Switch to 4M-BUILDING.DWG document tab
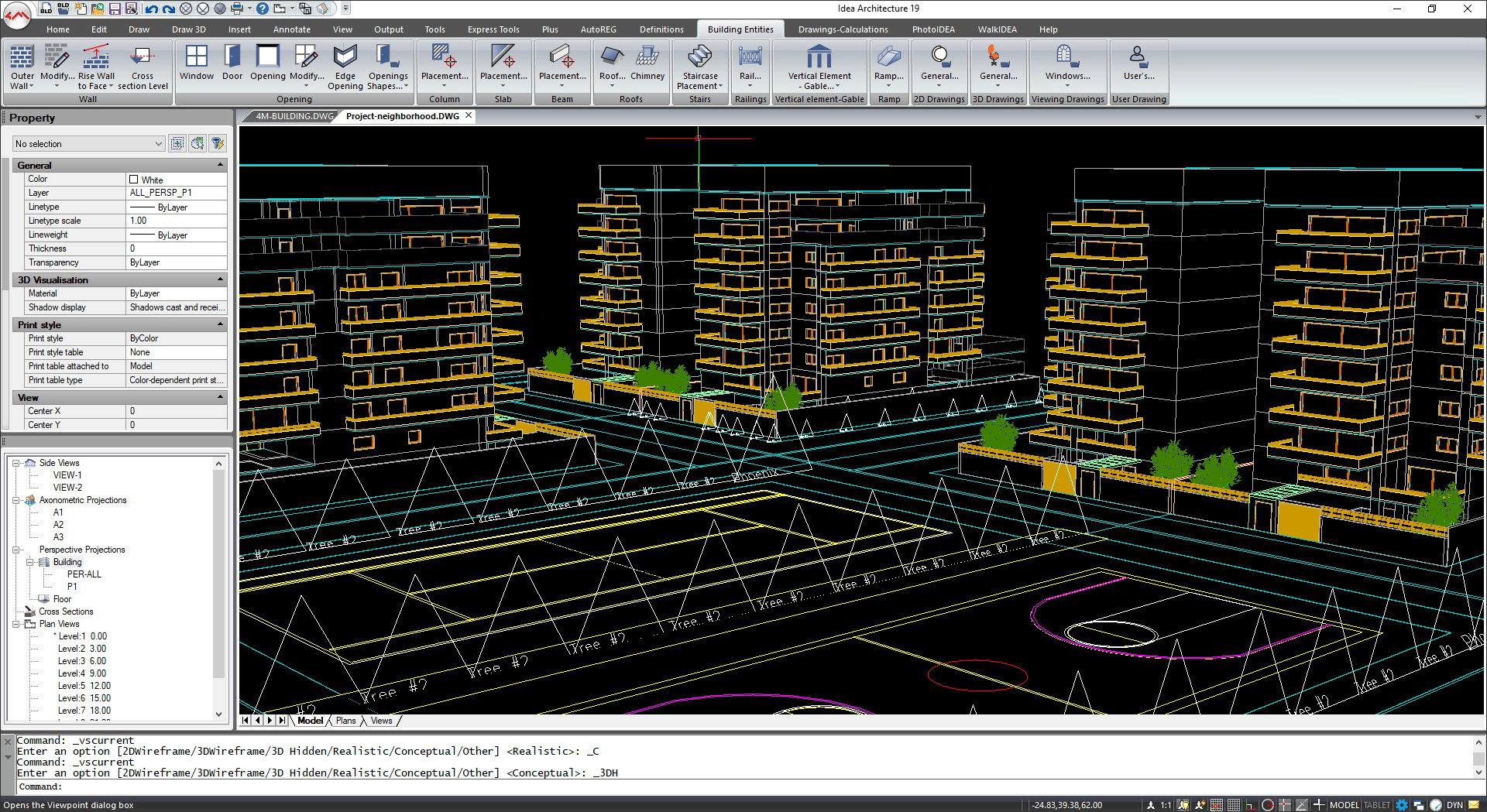 [294, 116]
